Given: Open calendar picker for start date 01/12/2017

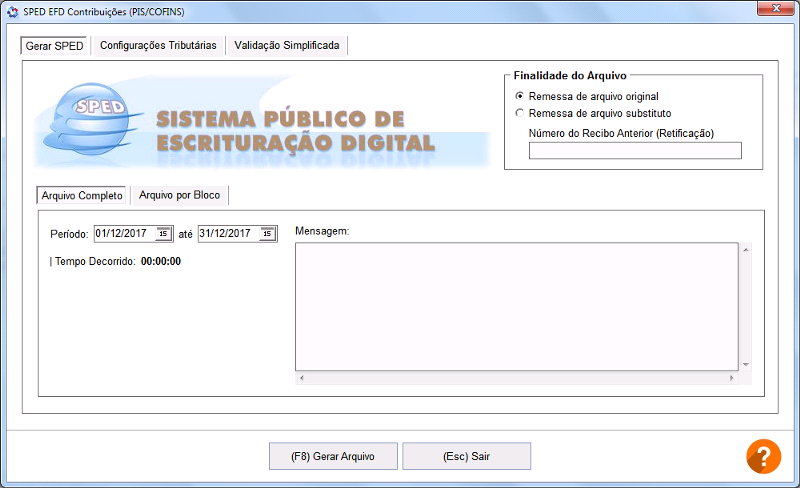Looking at the screenshot, I should click(163, 233).
